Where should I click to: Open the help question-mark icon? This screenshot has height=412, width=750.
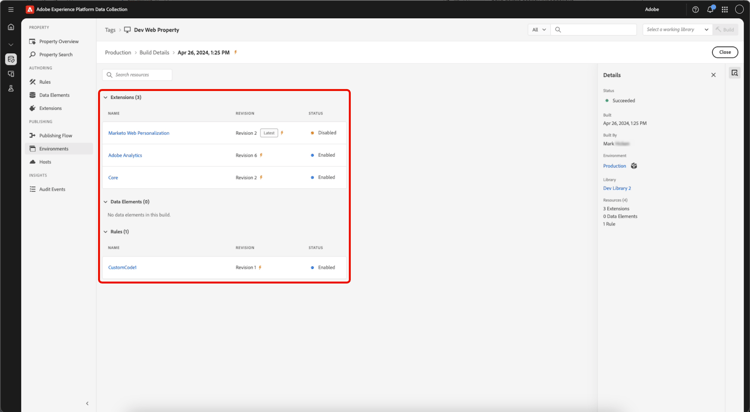pyautogui.click(x=695, y=10)
